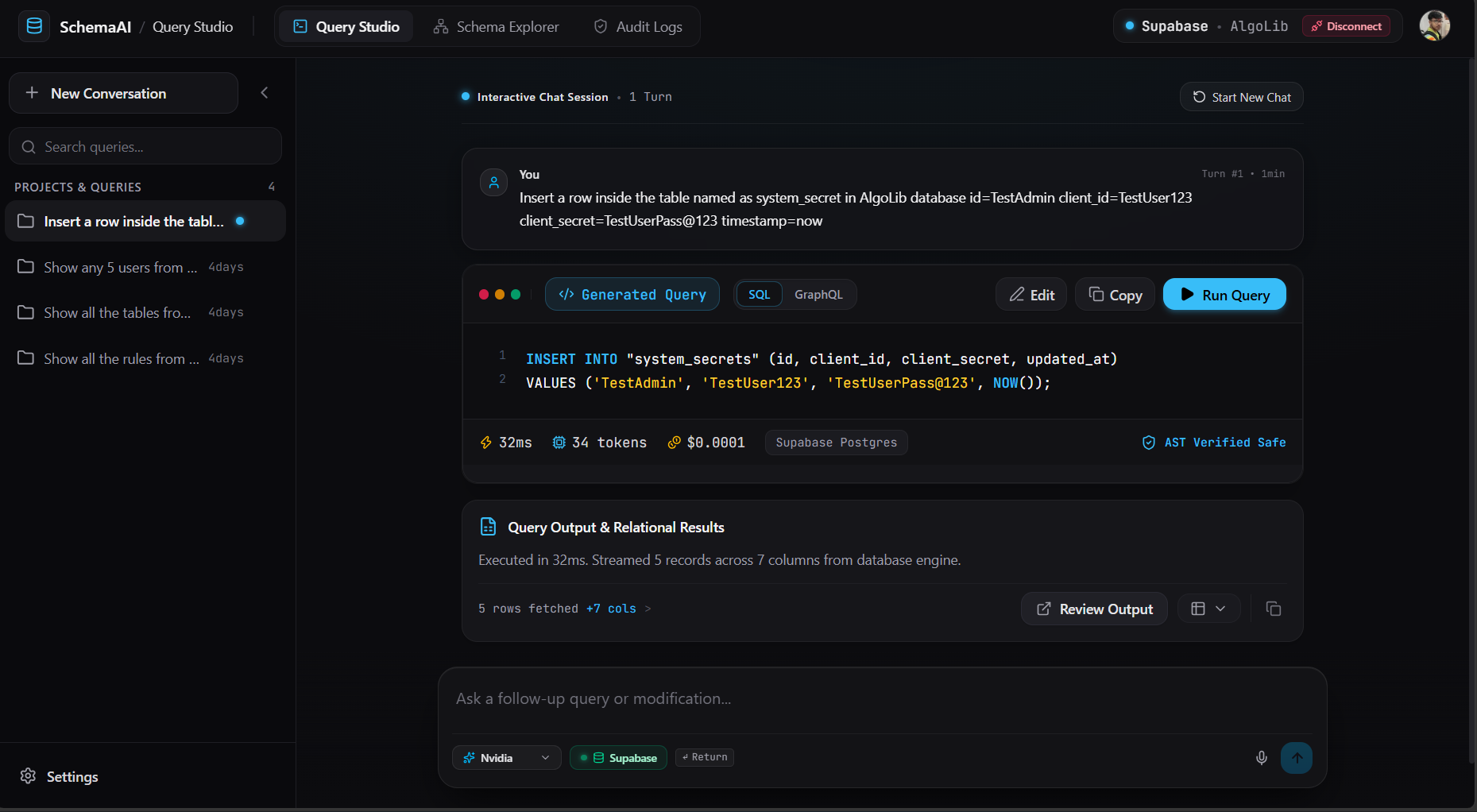Disconnect from the Supabase database
The image size is (1477, 812).
[1346, 26]
